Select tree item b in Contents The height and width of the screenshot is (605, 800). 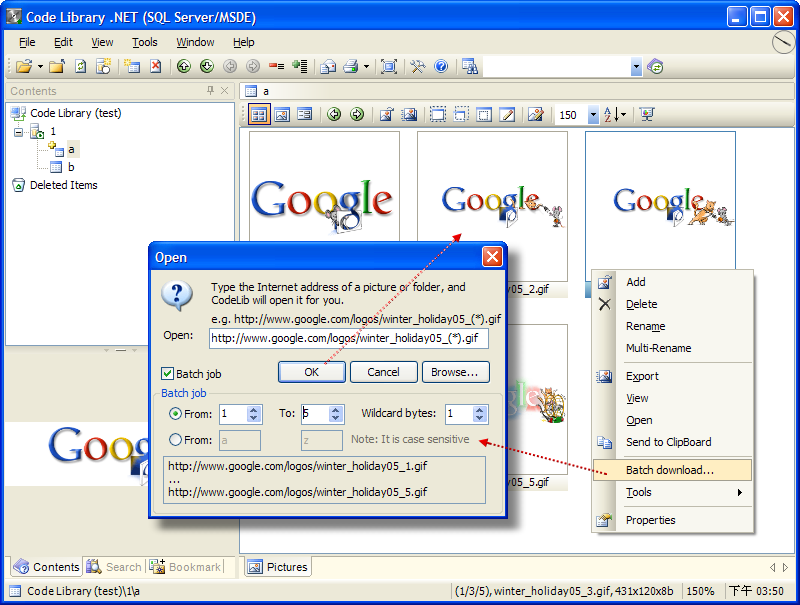71,167
